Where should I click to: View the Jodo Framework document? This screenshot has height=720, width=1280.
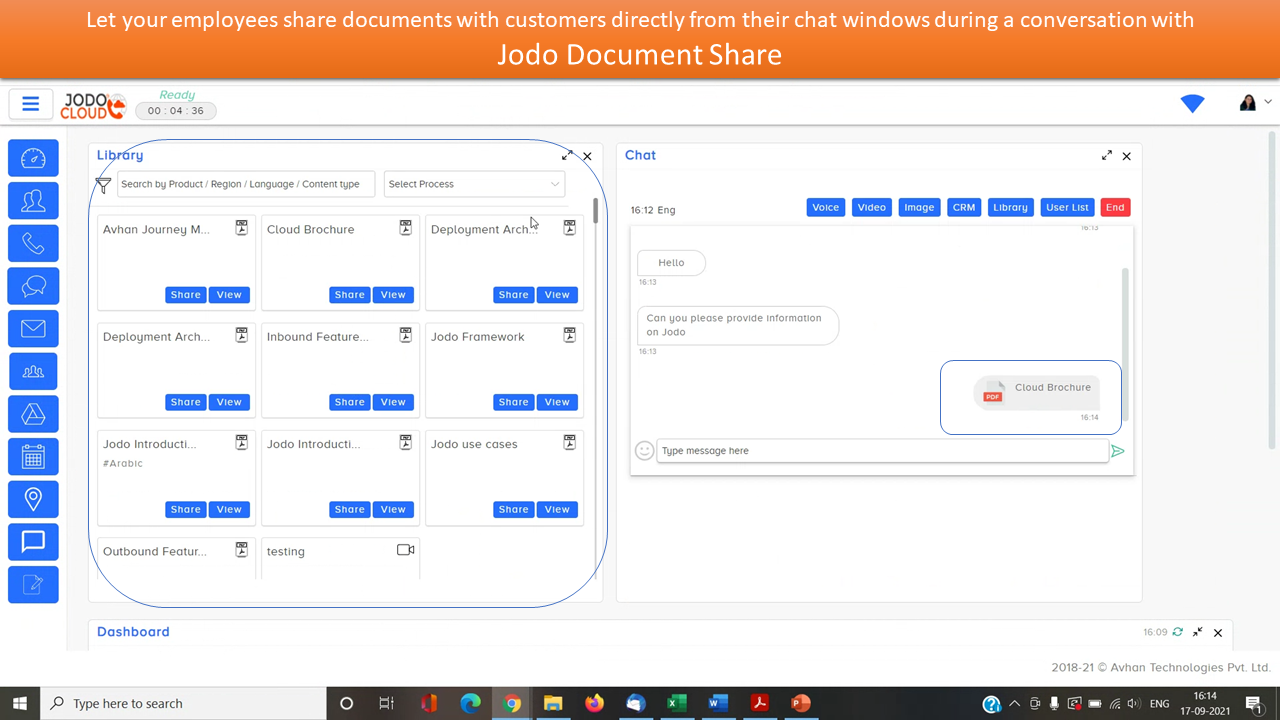(x=557, y=402)
